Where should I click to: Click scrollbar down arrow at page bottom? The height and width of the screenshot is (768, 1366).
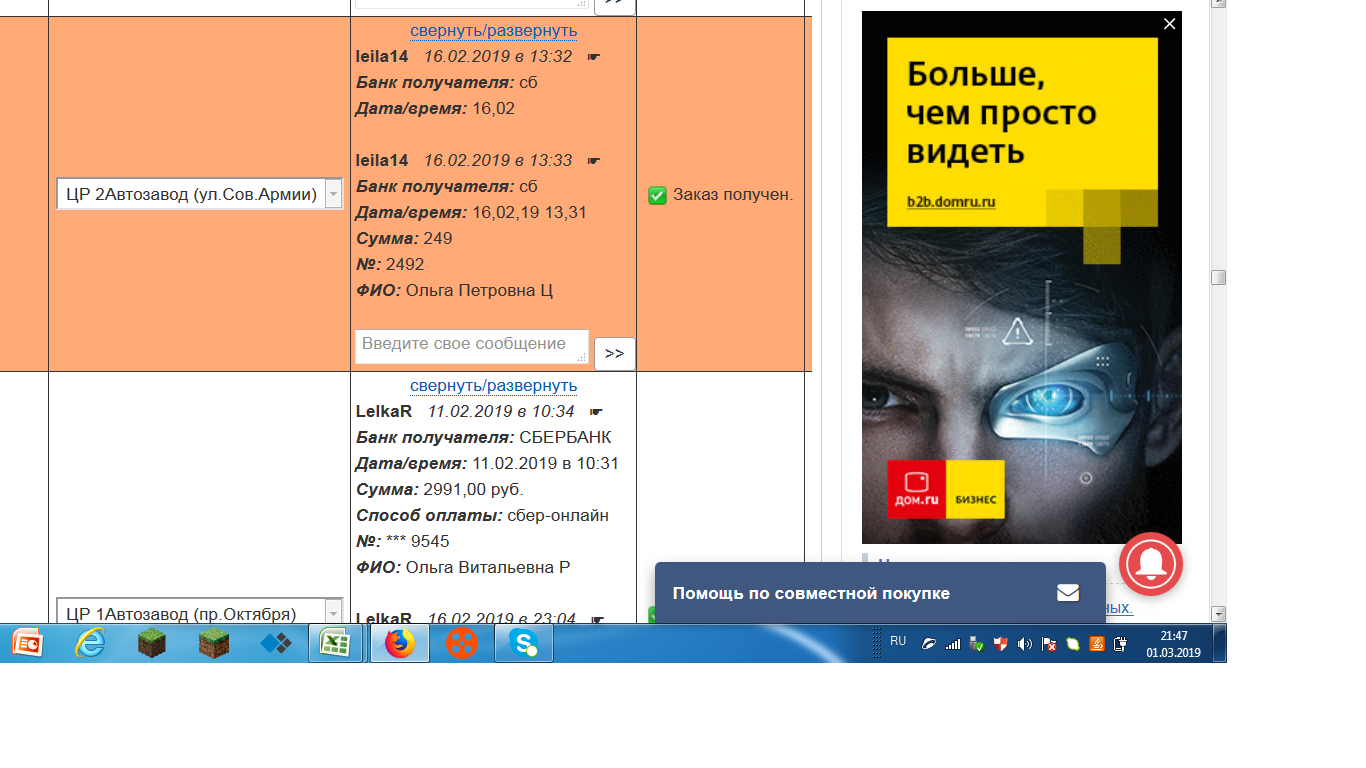1218,613
